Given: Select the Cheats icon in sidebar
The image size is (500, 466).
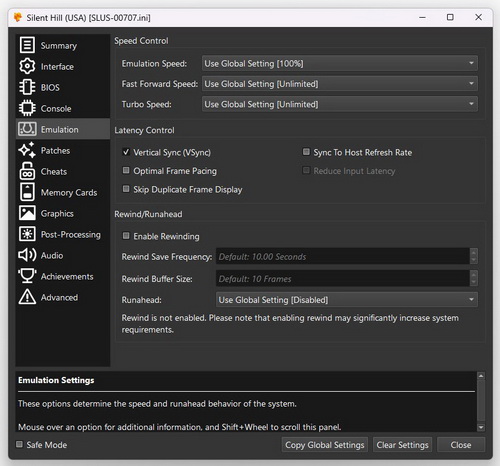Looking at the screenshot, I should (x=27, y=171).
